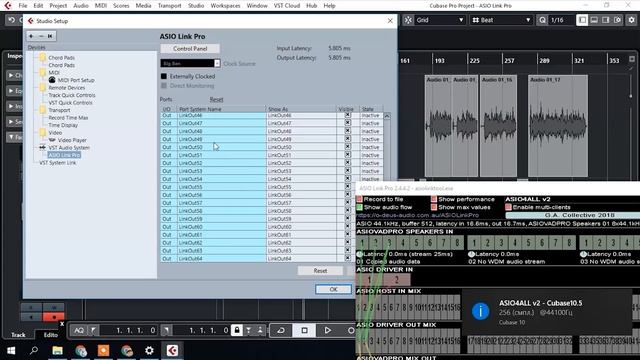The image size is (640, 360).
Task: Show the right zone of the project window
Action: click(606, 20)
